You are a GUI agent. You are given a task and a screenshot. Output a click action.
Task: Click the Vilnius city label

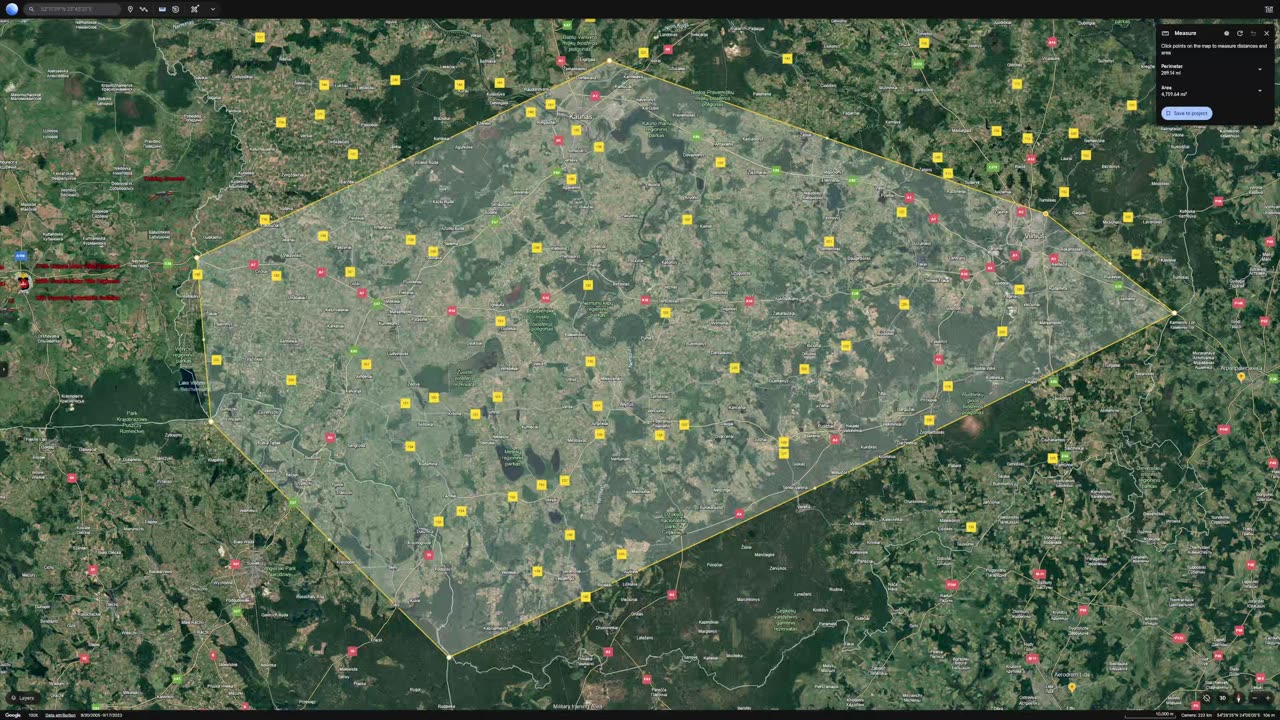pos(1033,236)
